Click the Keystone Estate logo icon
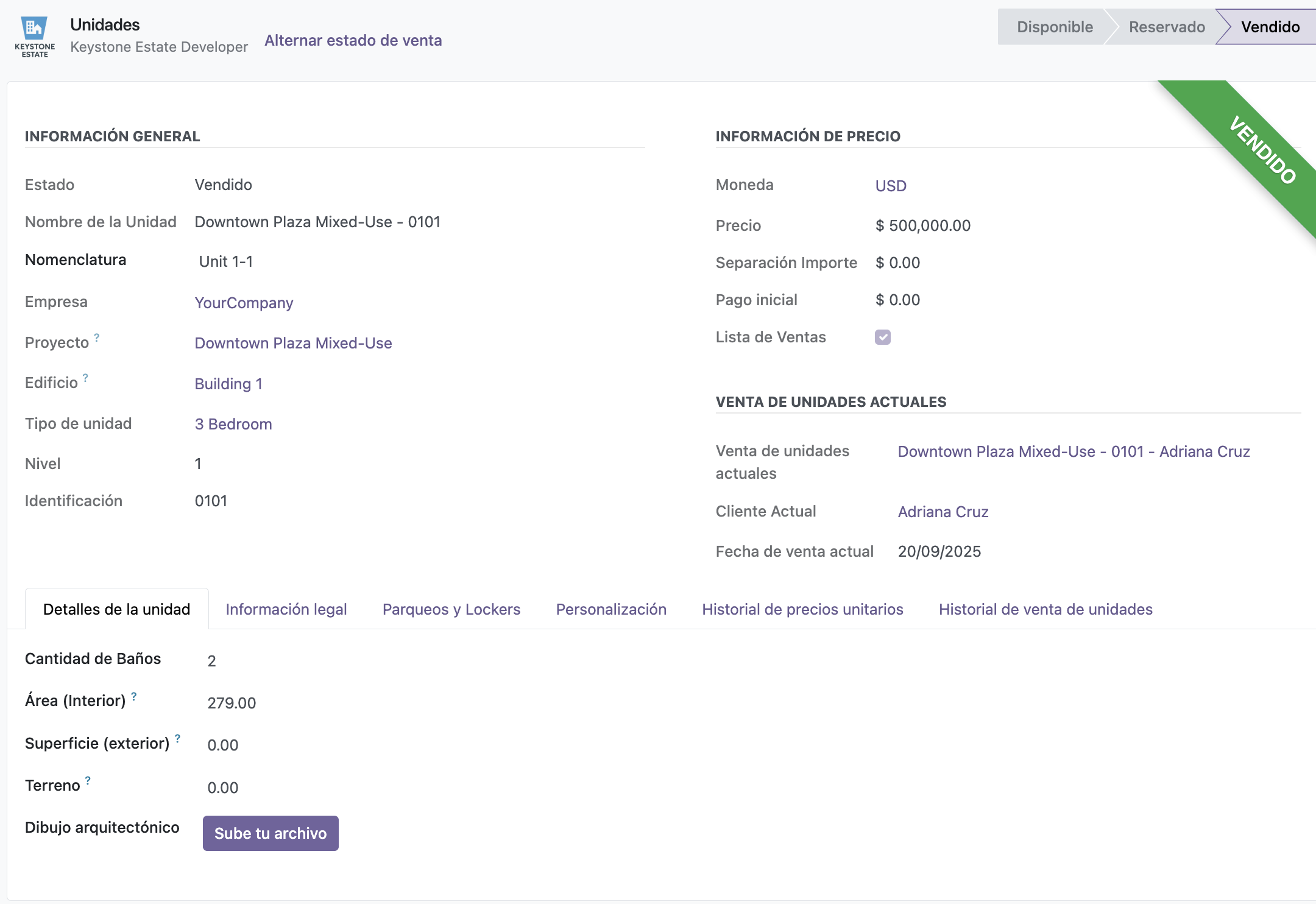Image resolution: width=1316 pixels, height=904 pixels. point(35,37)
